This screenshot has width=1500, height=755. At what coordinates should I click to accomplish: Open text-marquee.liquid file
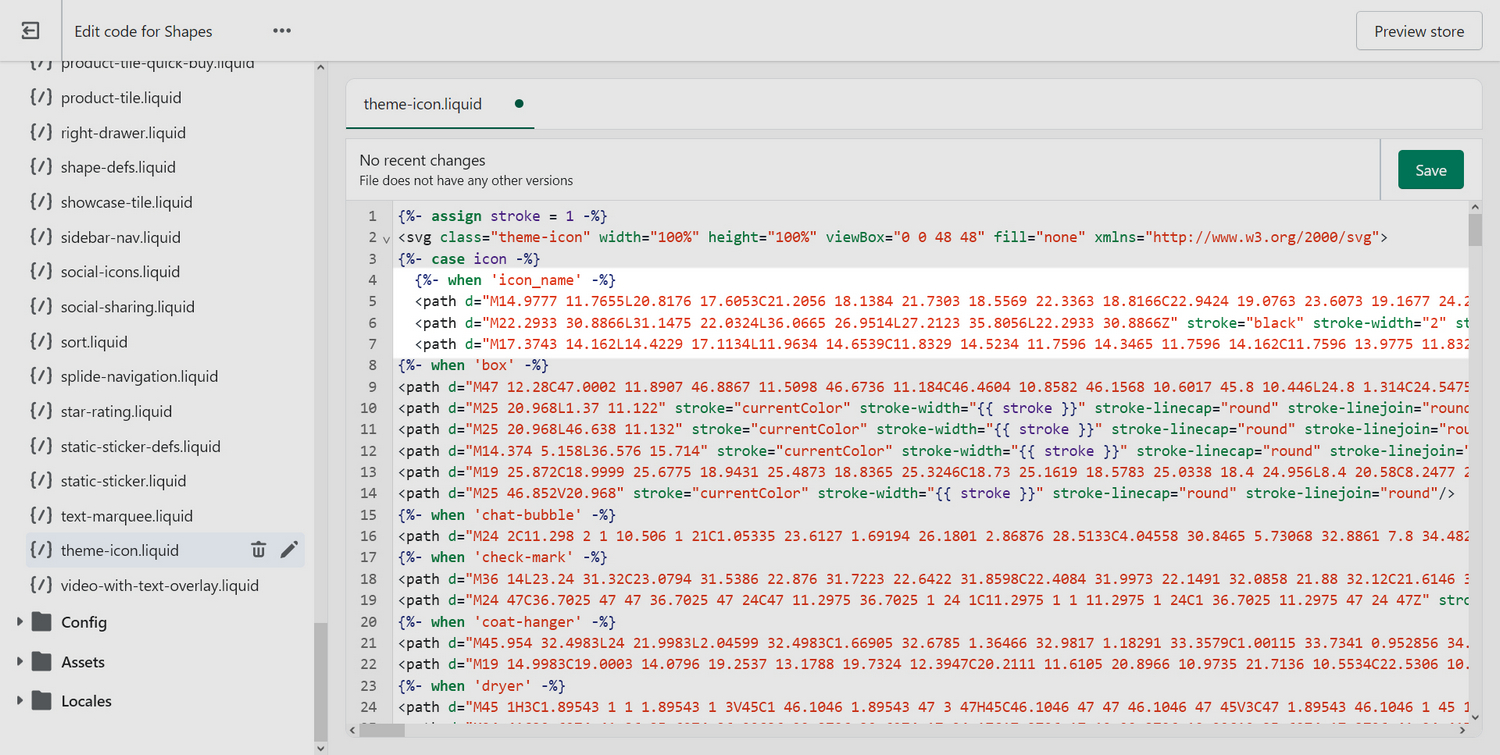pos(126,515)
